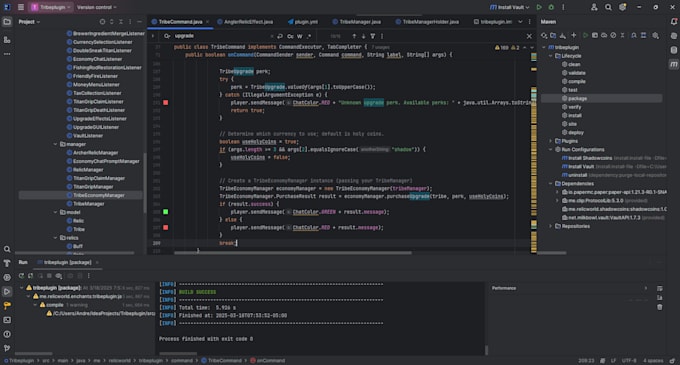Open IDE settings gear in title bar

(x=622, y=7)
